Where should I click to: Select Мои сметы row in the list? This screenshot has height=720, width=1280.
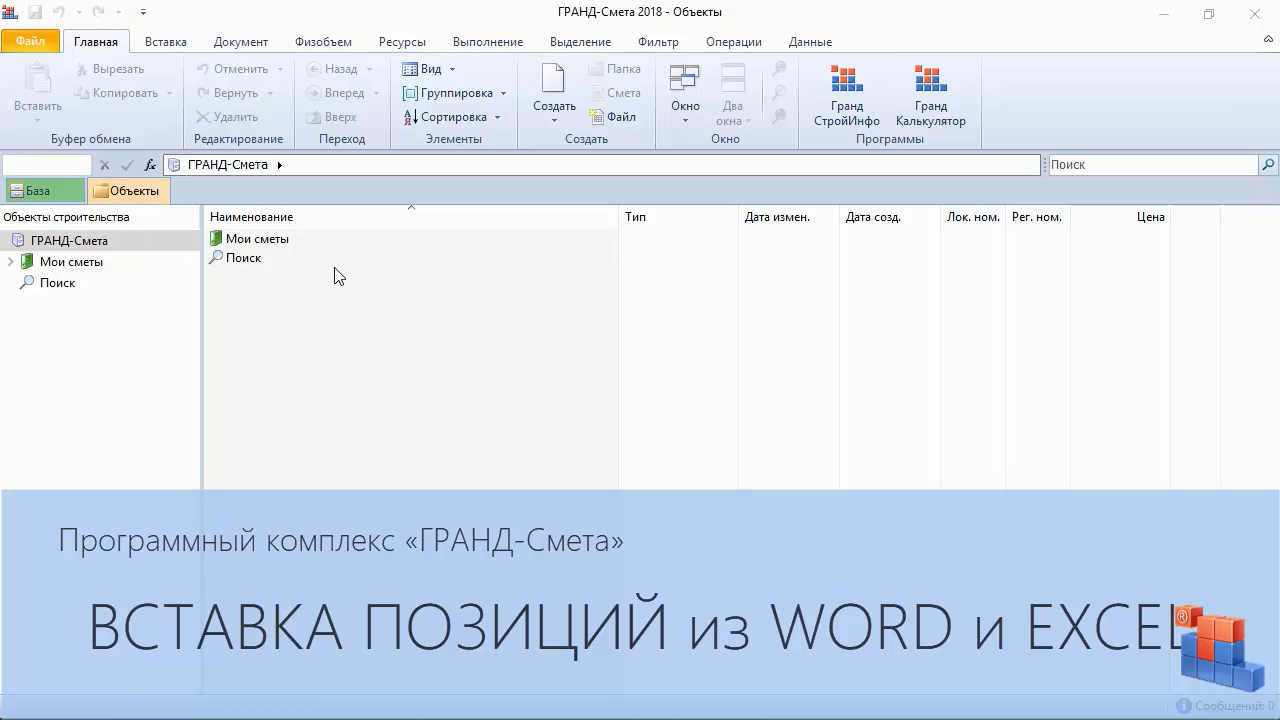pyautogui.click(x=257, y=239)
